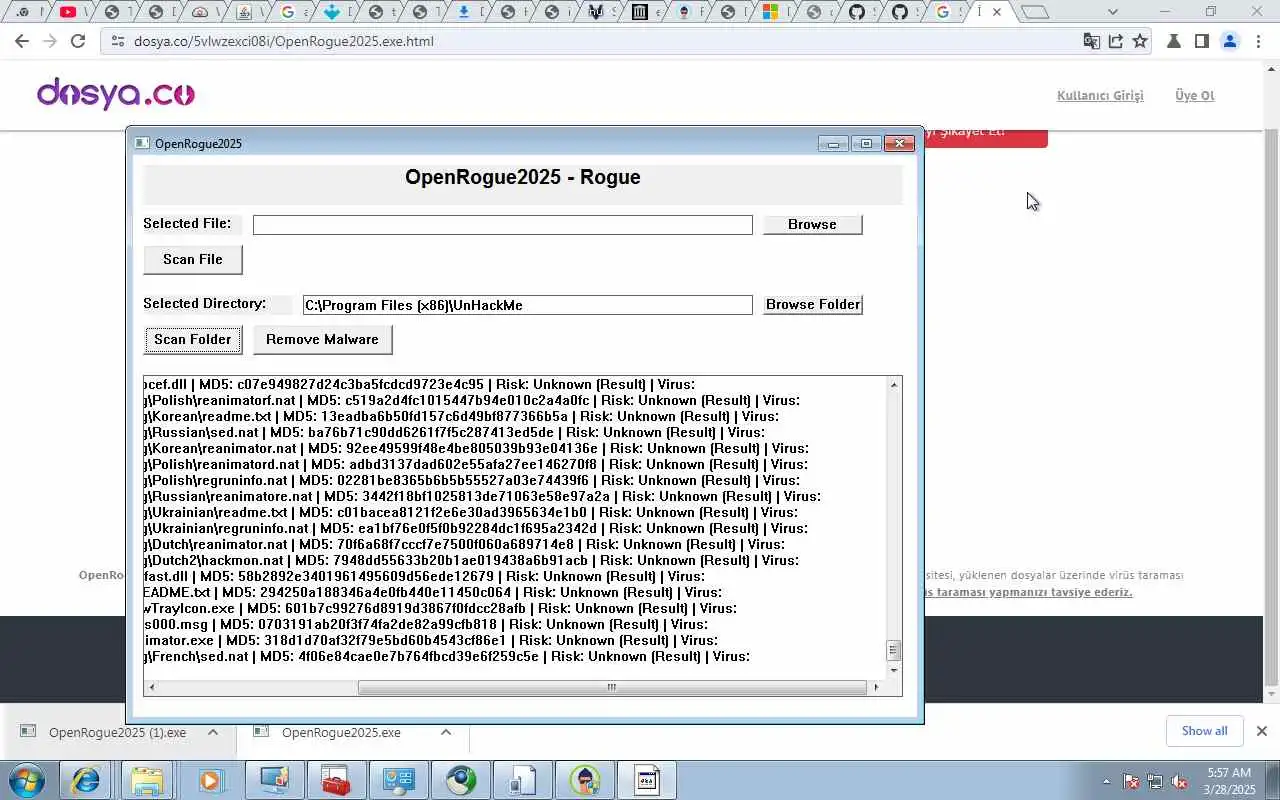Screen dimensions: 1280x800
Task: Toggle the browser side panel icon
Action: click(x=1202, y=41)
